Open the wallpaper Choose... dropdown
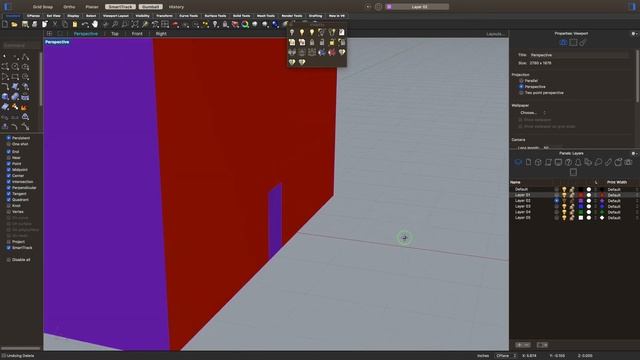Screen dimensions: 640x360 pyautogui.click(x=533, y=113)
